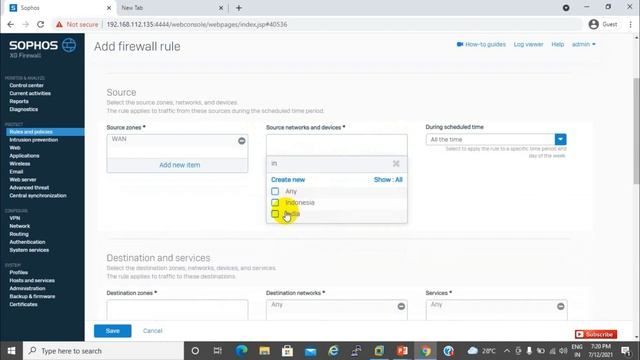Change the Show : All filter
Screen dimensions: 640x360
(x=388, y=180)
